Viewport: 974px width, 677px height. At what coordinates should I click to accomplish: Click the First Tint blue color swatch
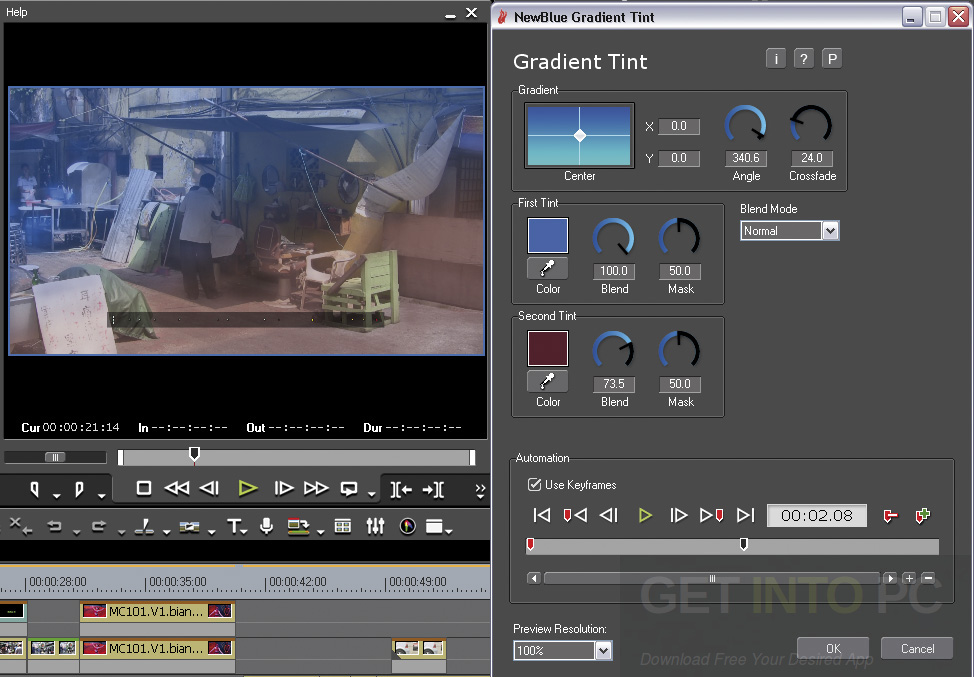click(548, 235)
